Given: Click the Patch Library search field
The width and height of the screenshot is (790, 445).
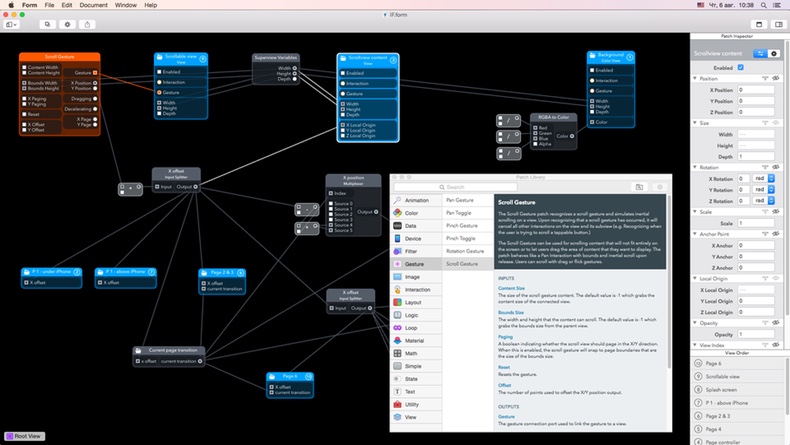Looking at the screenshot, I should (455, 187).
